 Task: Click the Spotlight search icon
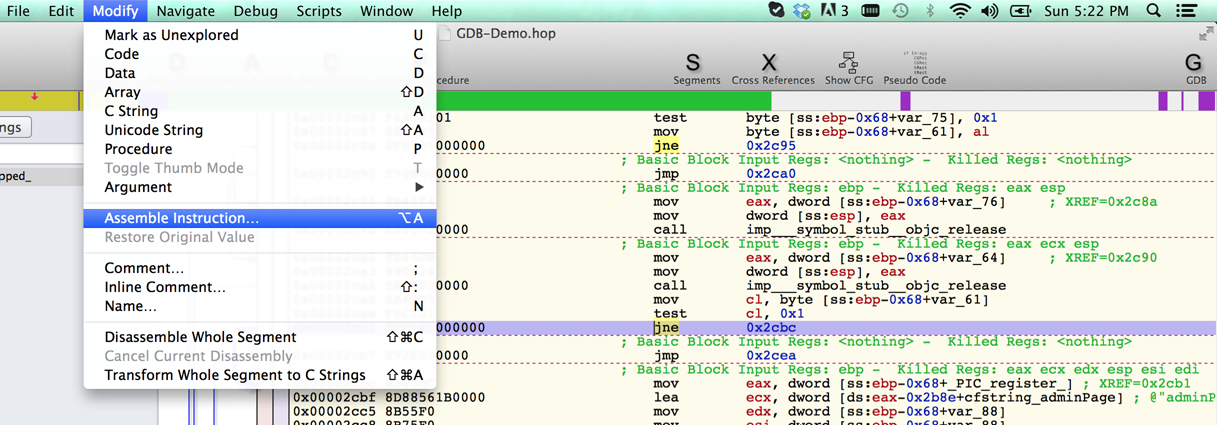pos(1153,11)
